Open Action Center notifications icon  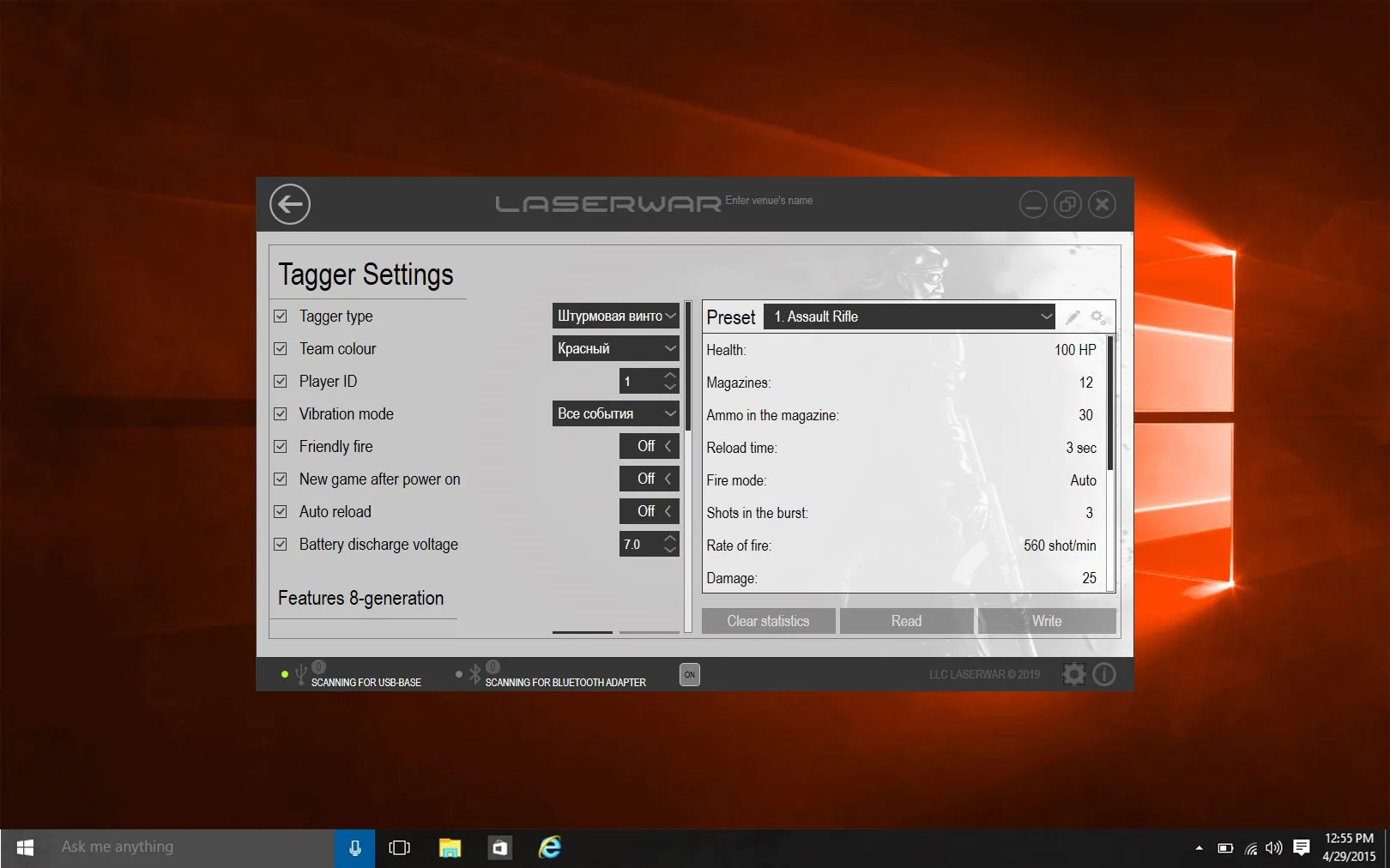tap(1301, 847)
